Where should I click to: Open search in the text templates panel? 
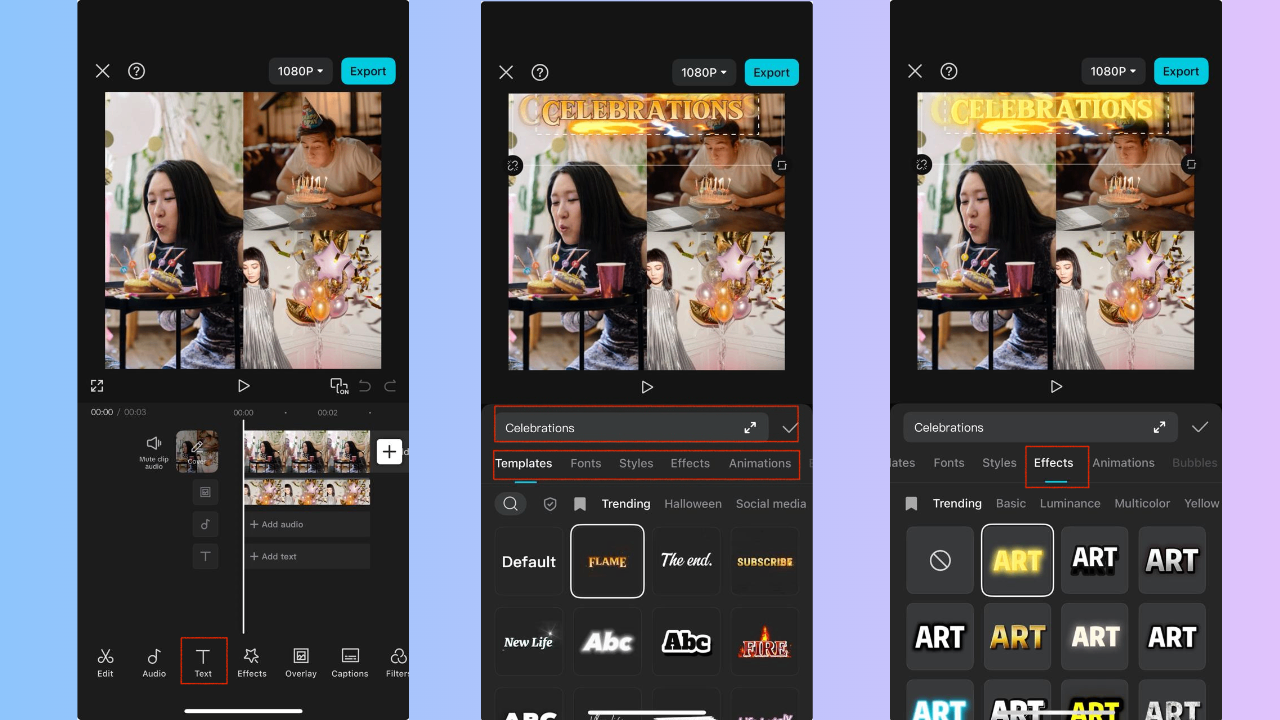(510, 503)
